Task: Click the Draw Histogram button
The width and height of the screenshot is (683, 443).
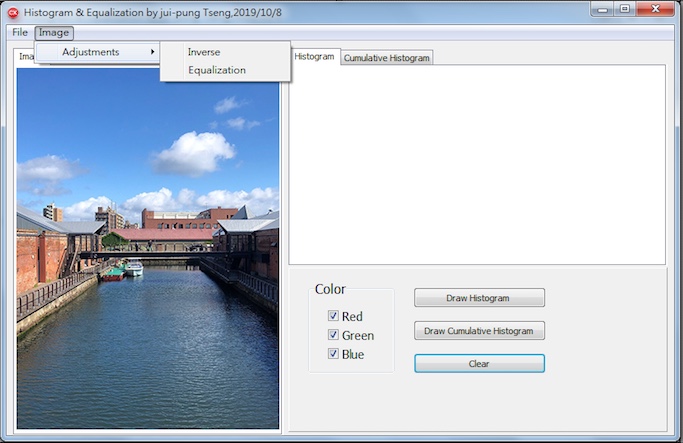Action: click(x=479, y=298)
